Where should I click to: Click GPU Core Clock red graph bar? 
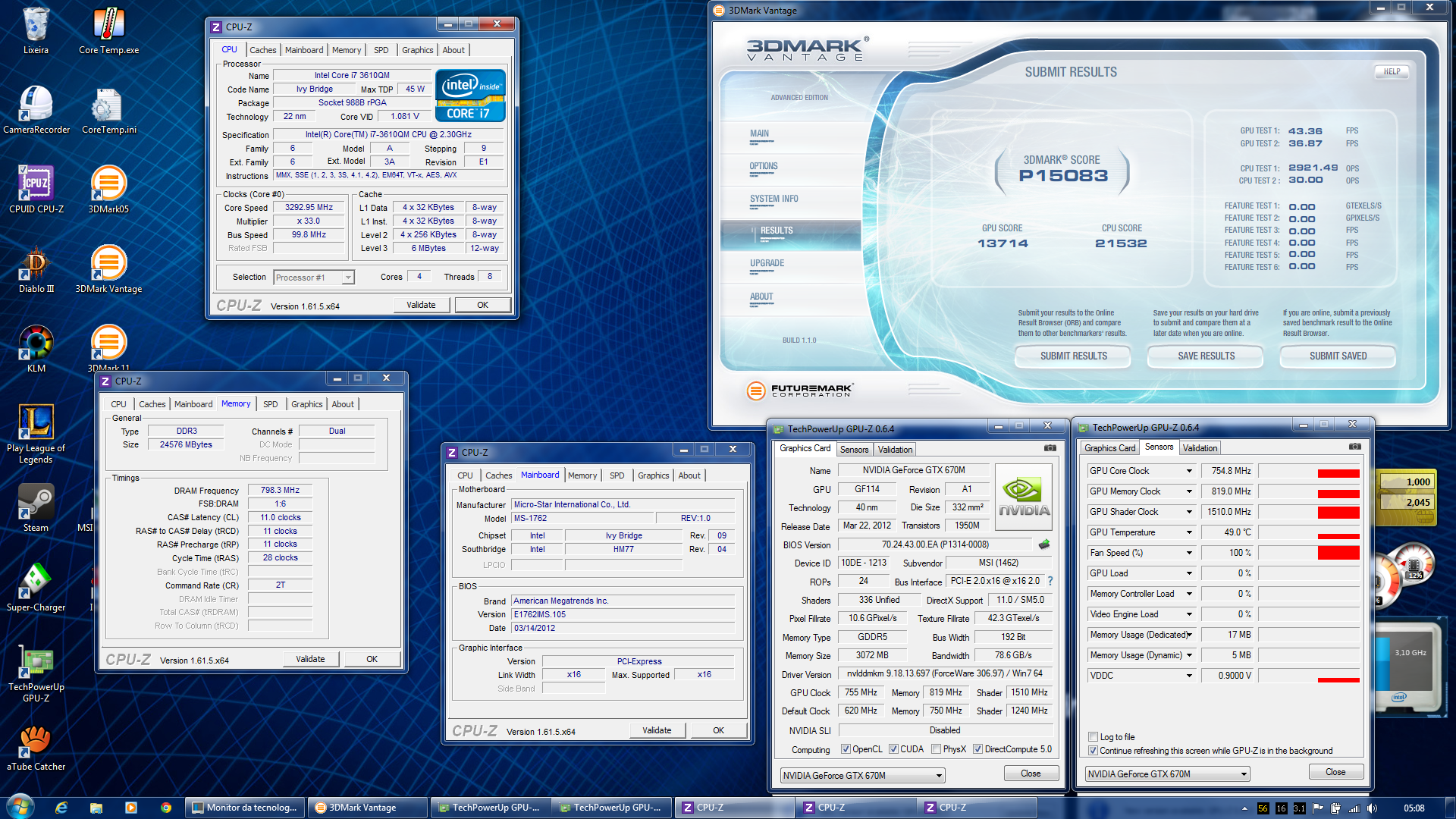tap(1339, 474)
